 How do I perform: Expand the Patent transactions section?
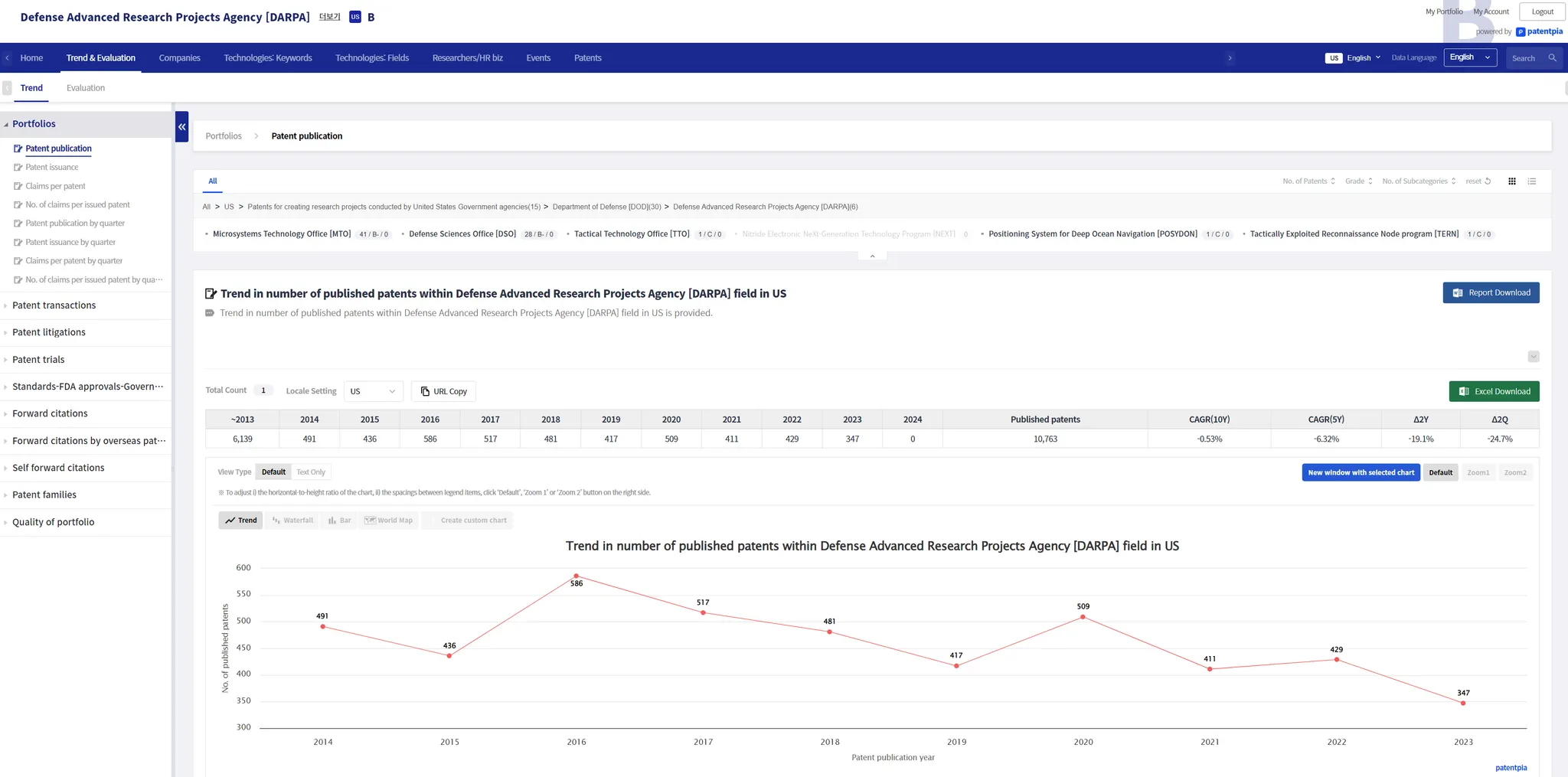54,305
